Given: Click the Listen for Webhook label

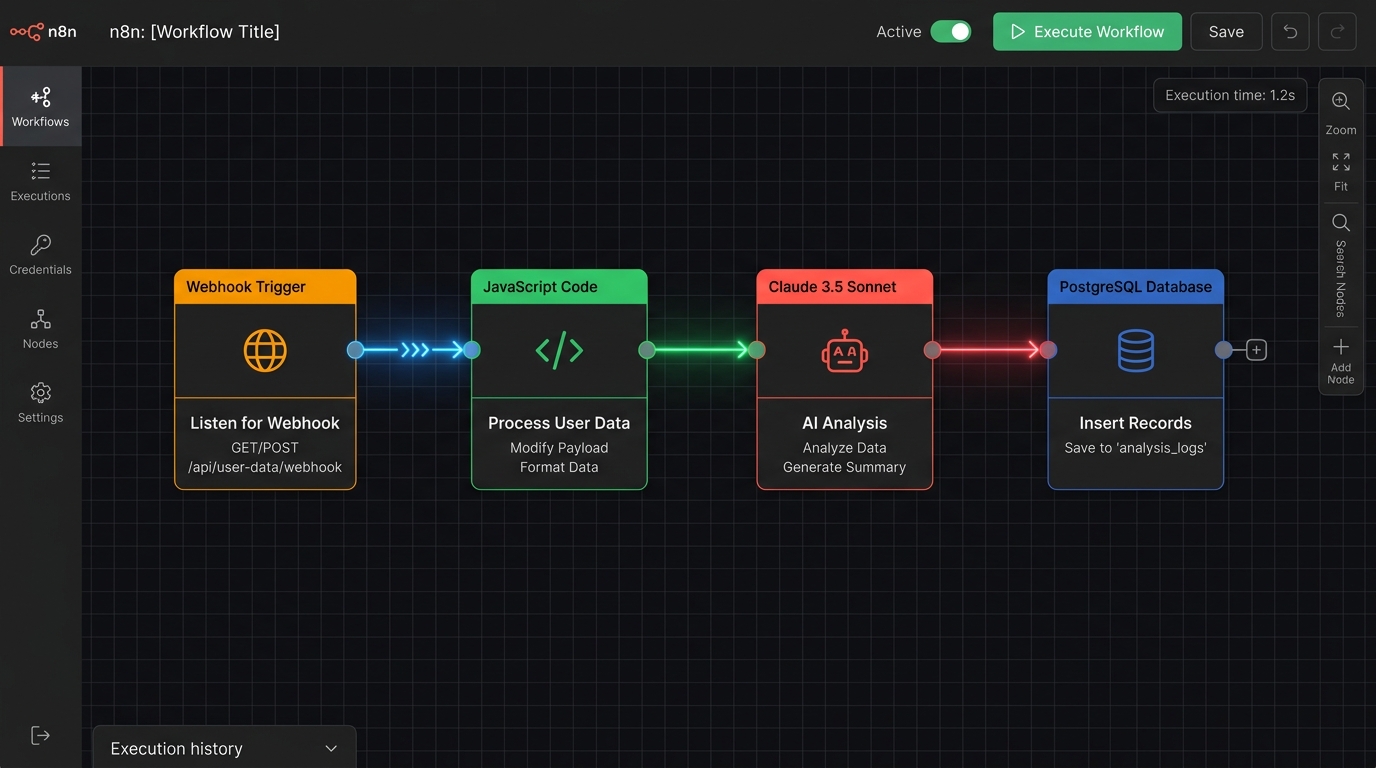Looking at the screenshot, I should [265, 423].
